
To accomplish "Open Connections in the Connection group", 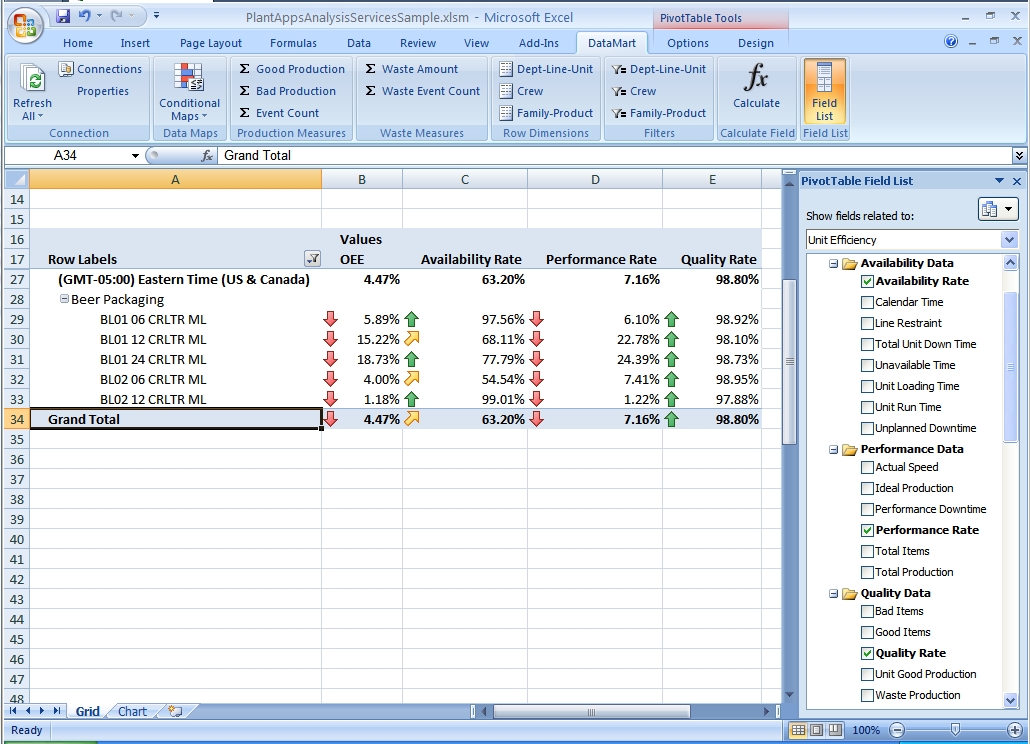I will click(101, 69).
